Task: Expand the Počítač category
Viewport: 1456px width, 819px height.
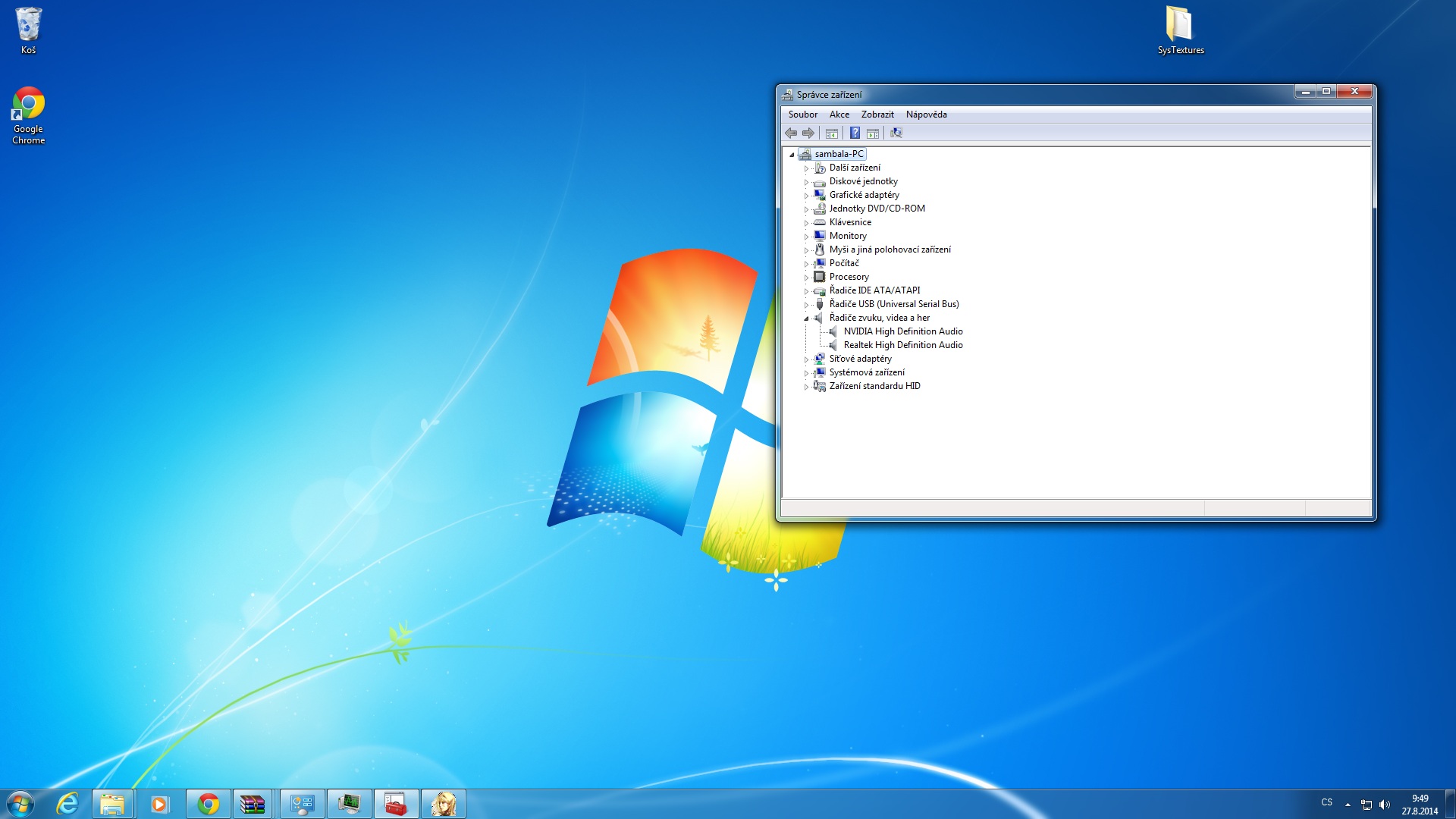Action: click(806, 264)
